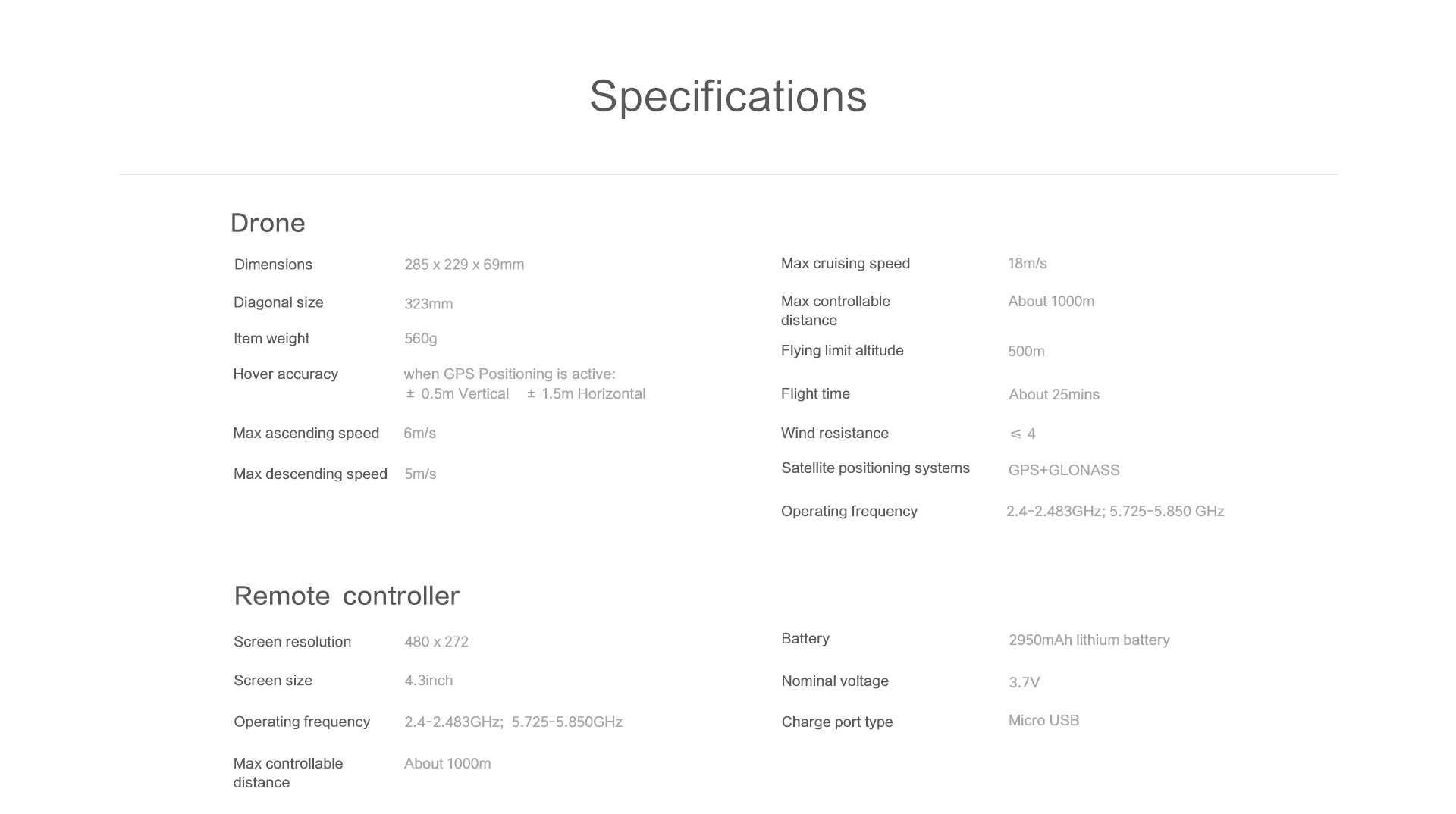The image size is (1456, 814).
Task: Click the Remote controller section heading
Action: (347, 596)
